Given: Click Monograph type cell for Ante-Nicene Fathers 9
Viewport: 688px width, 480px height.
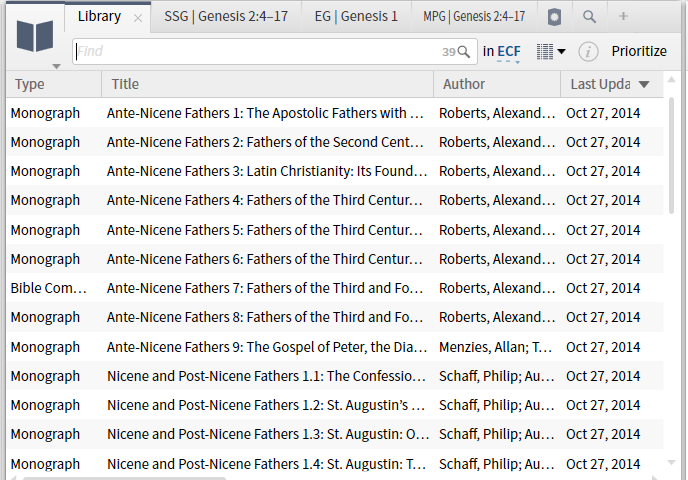Looking at the screenshot, I should pyautogui.click(x=45, y=347).
